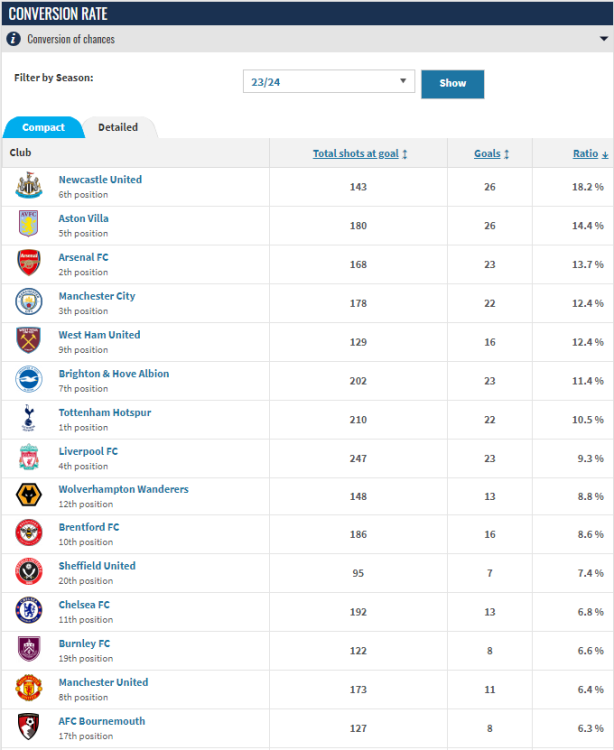The image size is (614, 750).
Task: Switch to the Detailed tab
Action: click(x=118, y=128)
